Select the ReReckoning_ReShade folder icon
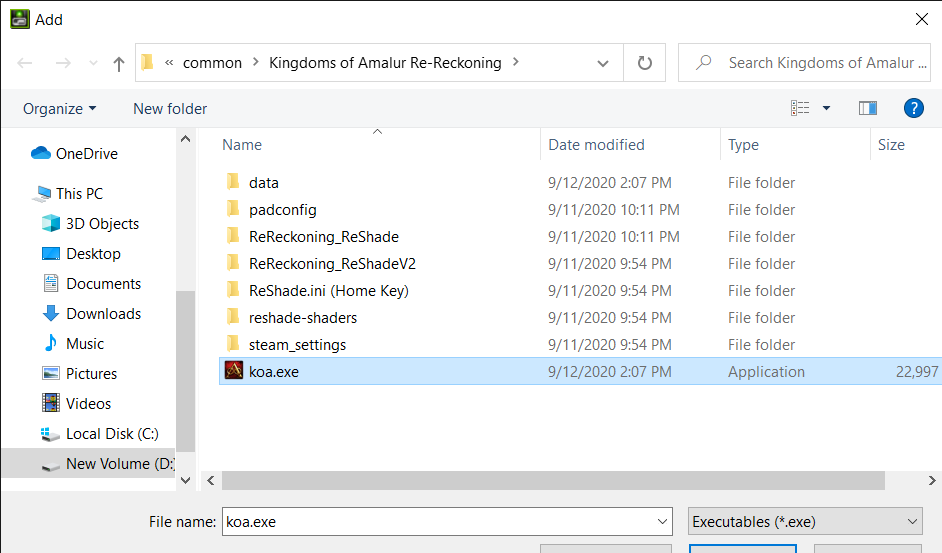The width and height of the screenshot is (942, 553). click(233, 236)
